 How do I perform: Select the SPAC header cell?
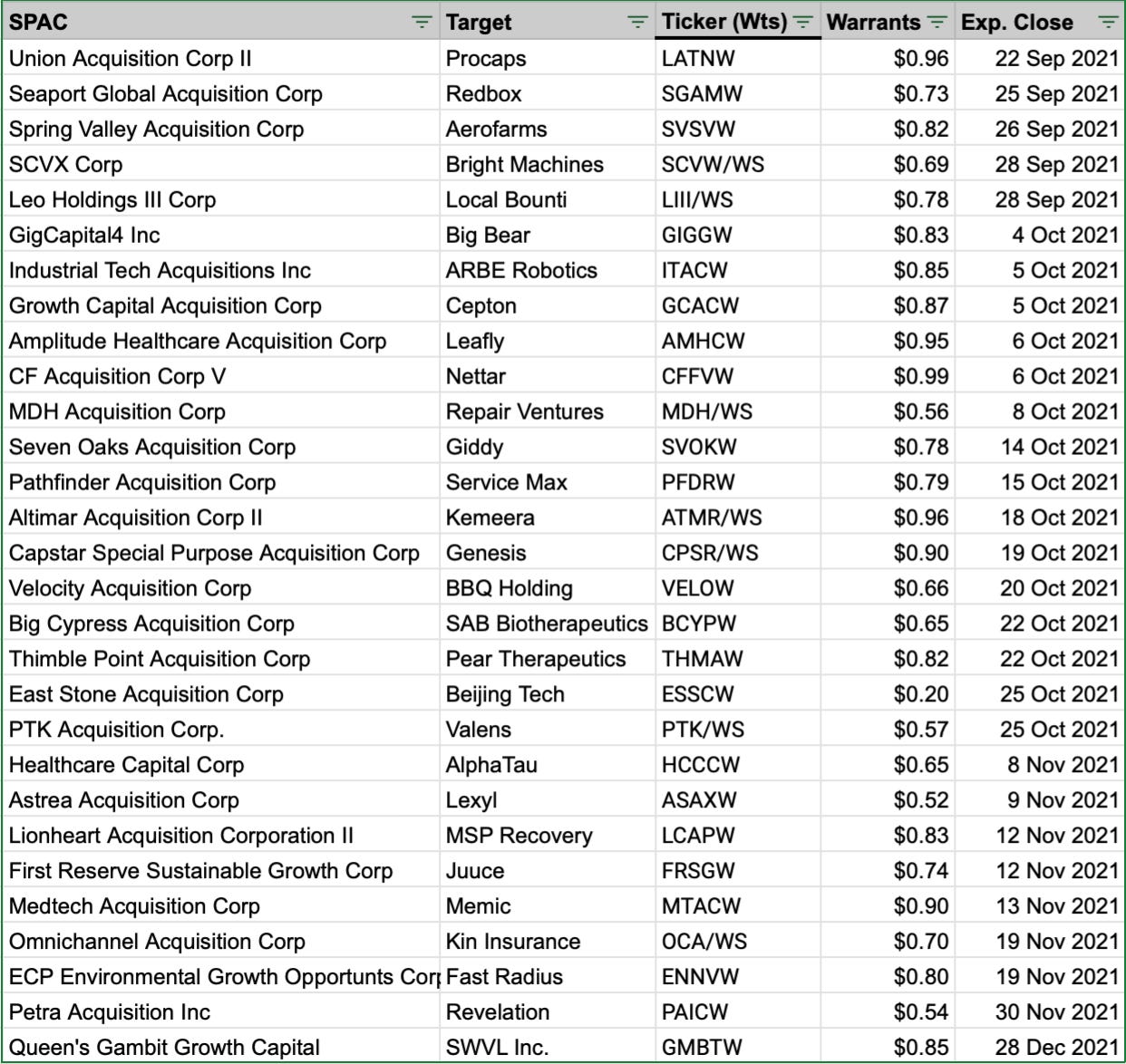(221, 22)
